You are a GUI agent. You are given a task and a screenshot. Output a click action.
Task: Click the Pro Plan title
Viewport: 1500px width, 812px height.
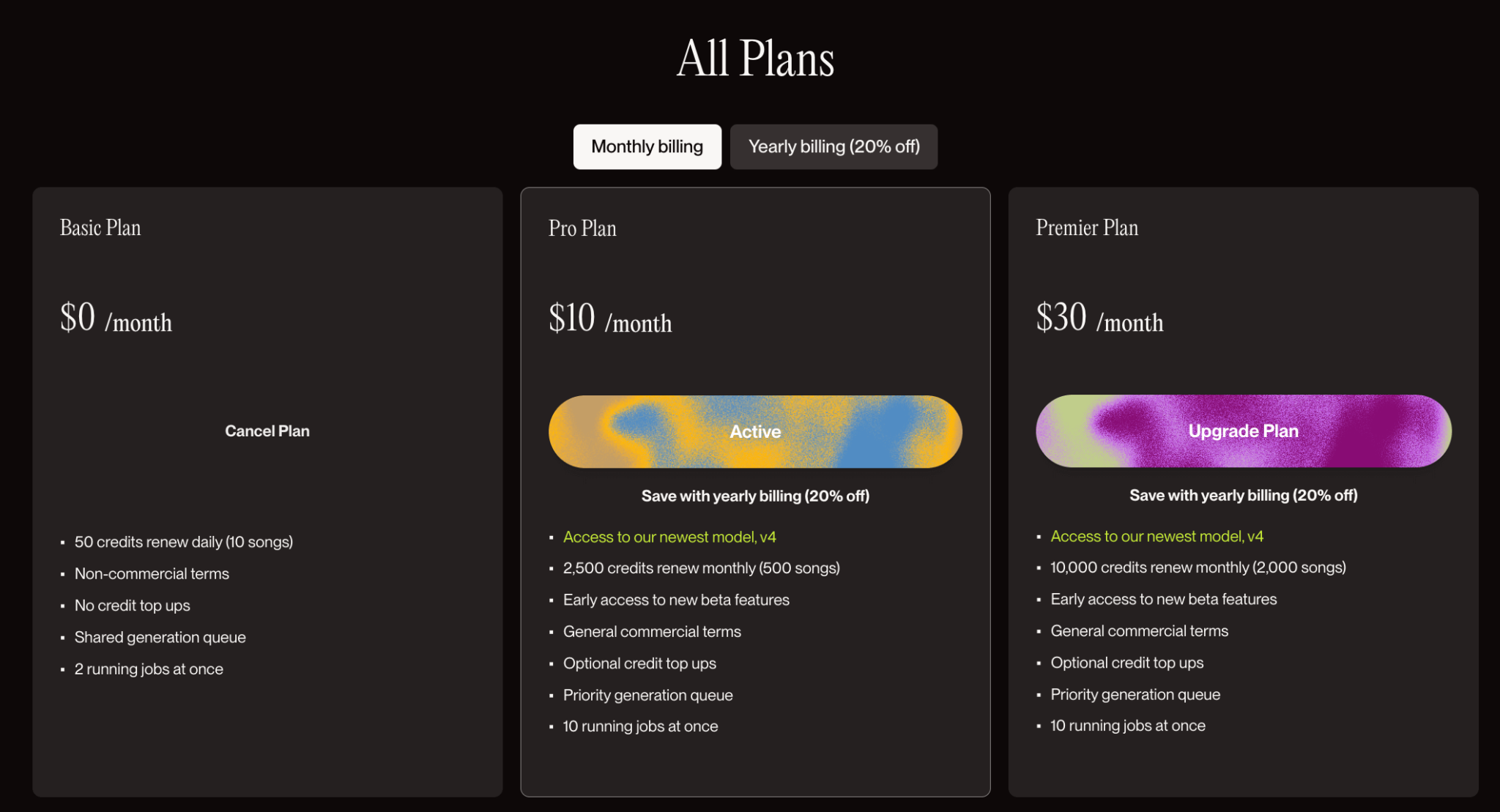(x=582, y=228)
